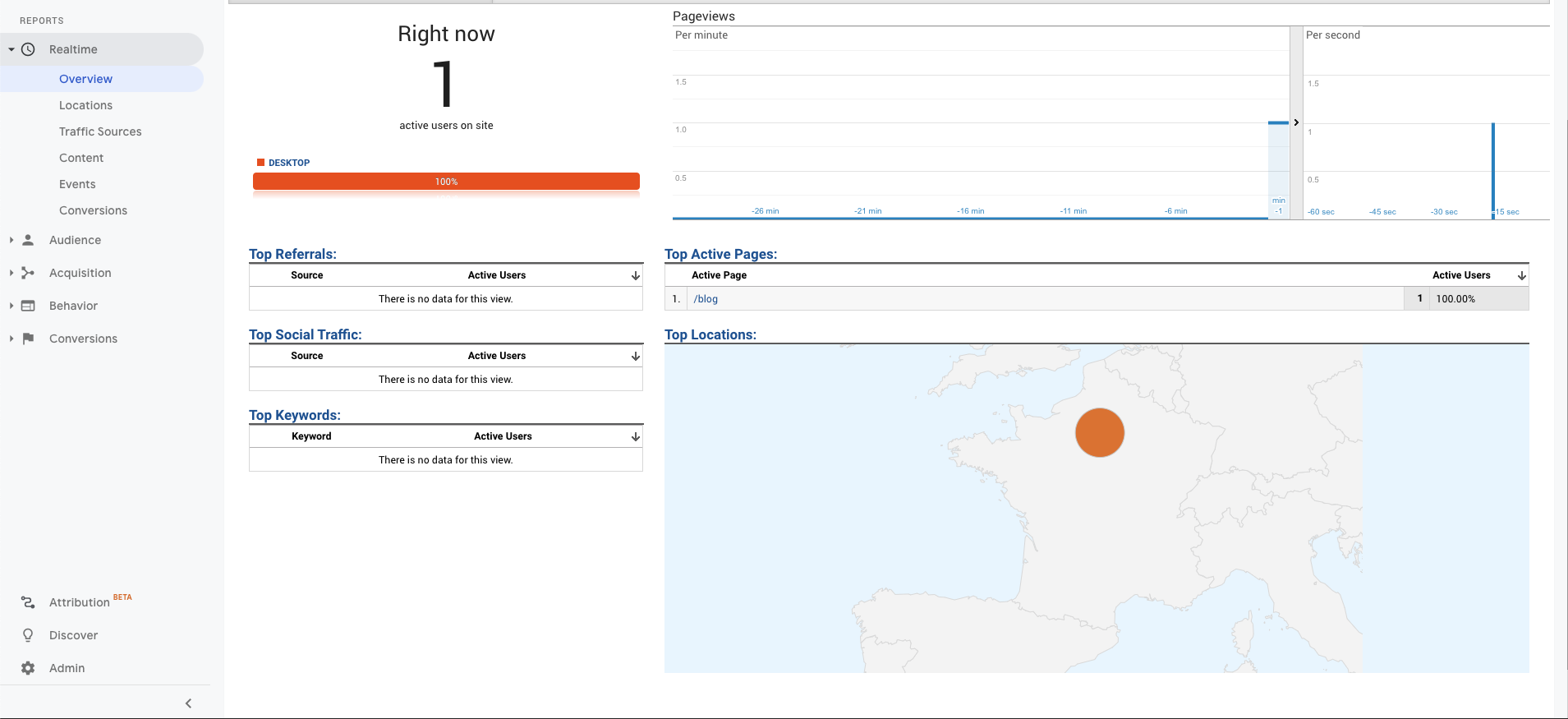
Task: Collapse the sidebar with the left chevron
Action: (x=189, y=703)
